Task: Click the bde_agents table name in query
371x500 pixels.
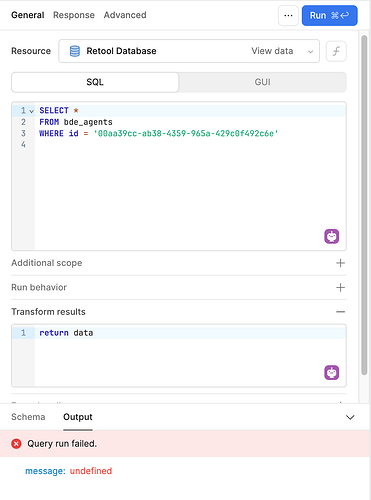Action: click(88, 122)
